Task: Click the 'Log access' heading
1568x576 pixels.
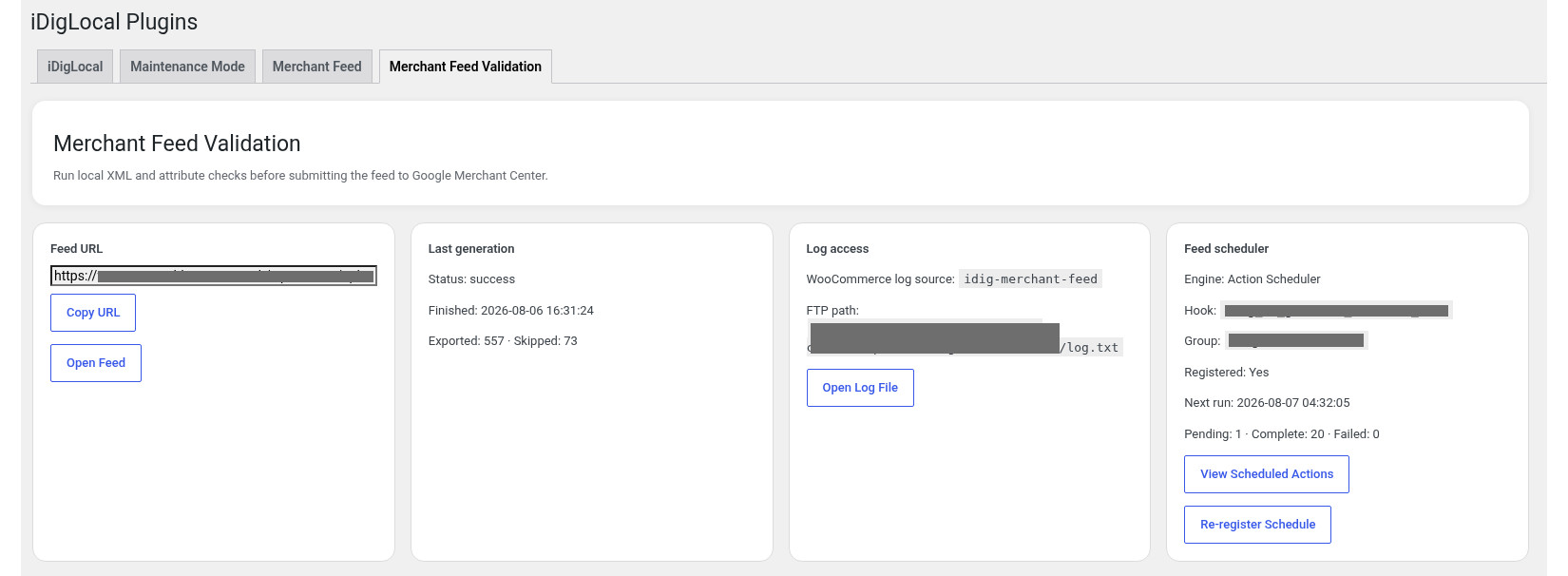Action: point(837,249)
